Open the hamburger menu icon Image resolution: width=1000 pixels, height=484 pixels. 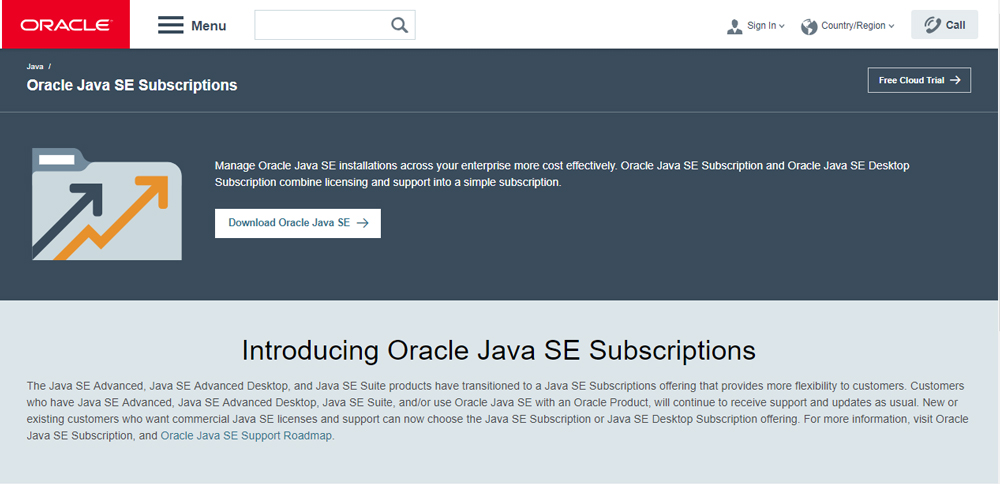coord(171,25)
